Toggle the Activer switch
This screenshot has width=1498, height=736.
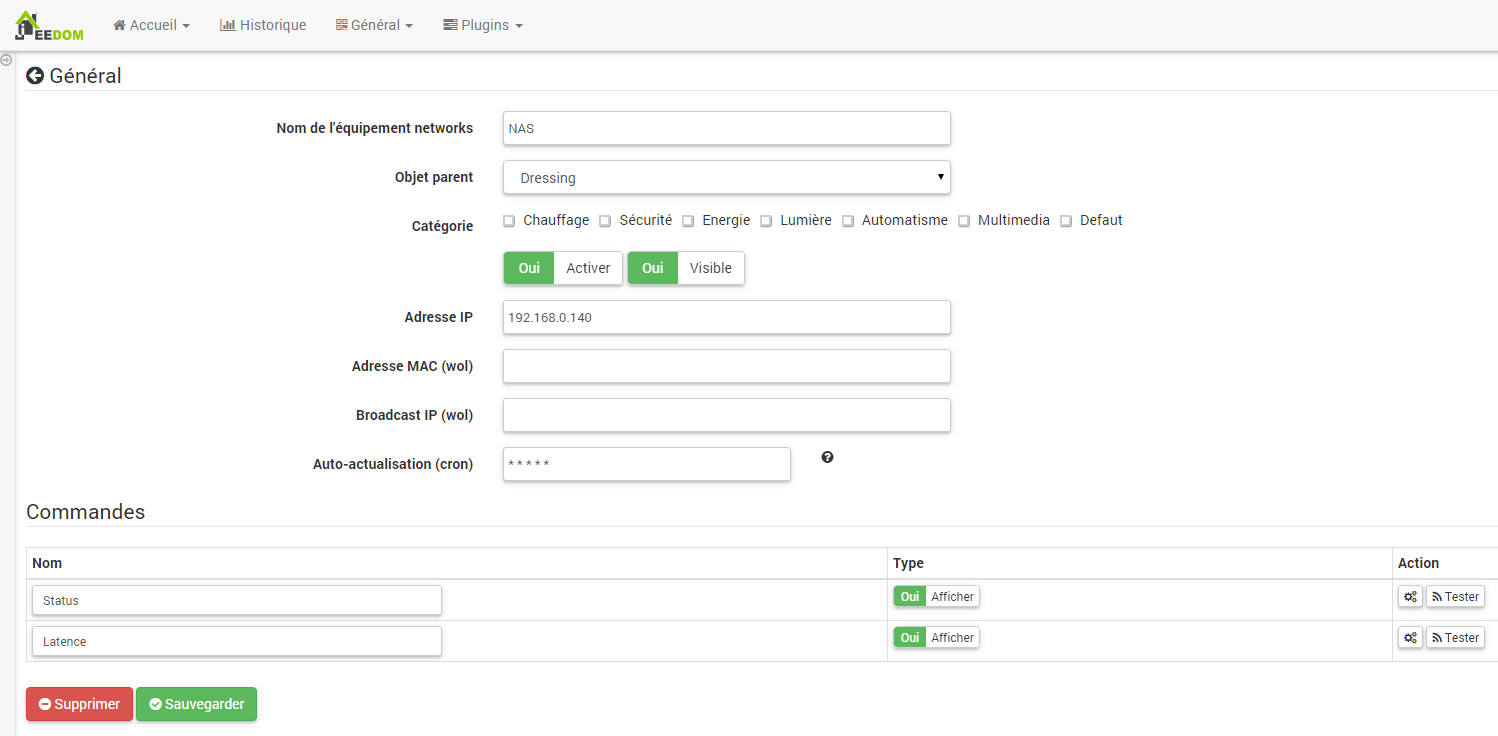563,268
